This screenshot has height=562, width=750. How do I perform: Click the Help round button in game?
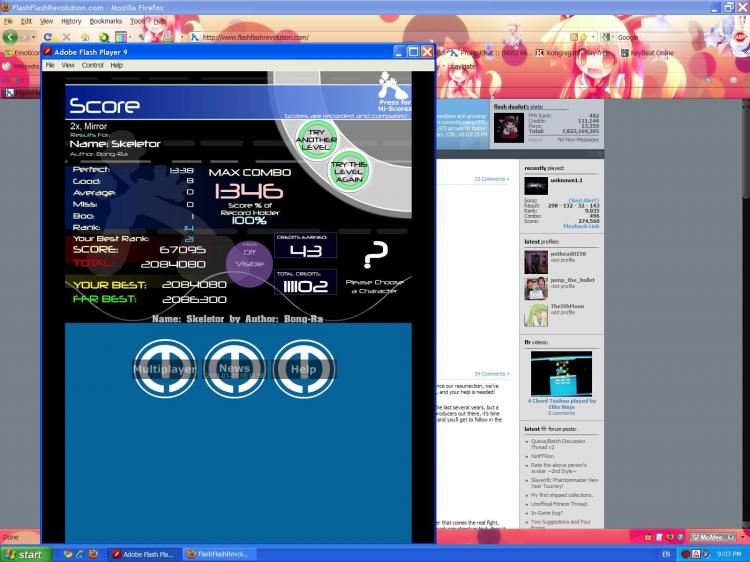pyautogui.click(x=303, y=369)
